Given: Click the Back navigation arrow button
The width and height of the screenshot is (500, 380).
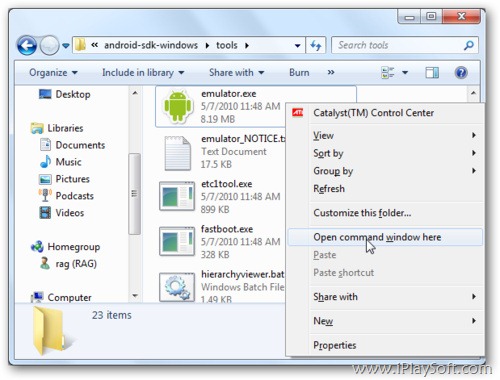Looking at the screenshot, I should [27, 45].
